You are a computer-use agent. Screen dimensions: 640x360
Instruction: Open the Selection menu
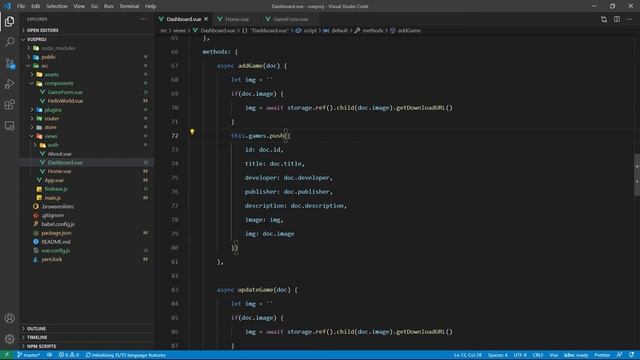(57, 6)
